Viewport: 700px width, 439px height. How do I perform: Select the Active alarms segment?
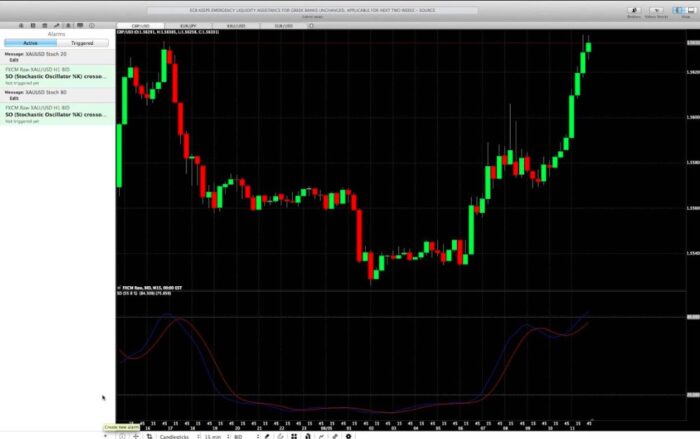click(30, 43)
